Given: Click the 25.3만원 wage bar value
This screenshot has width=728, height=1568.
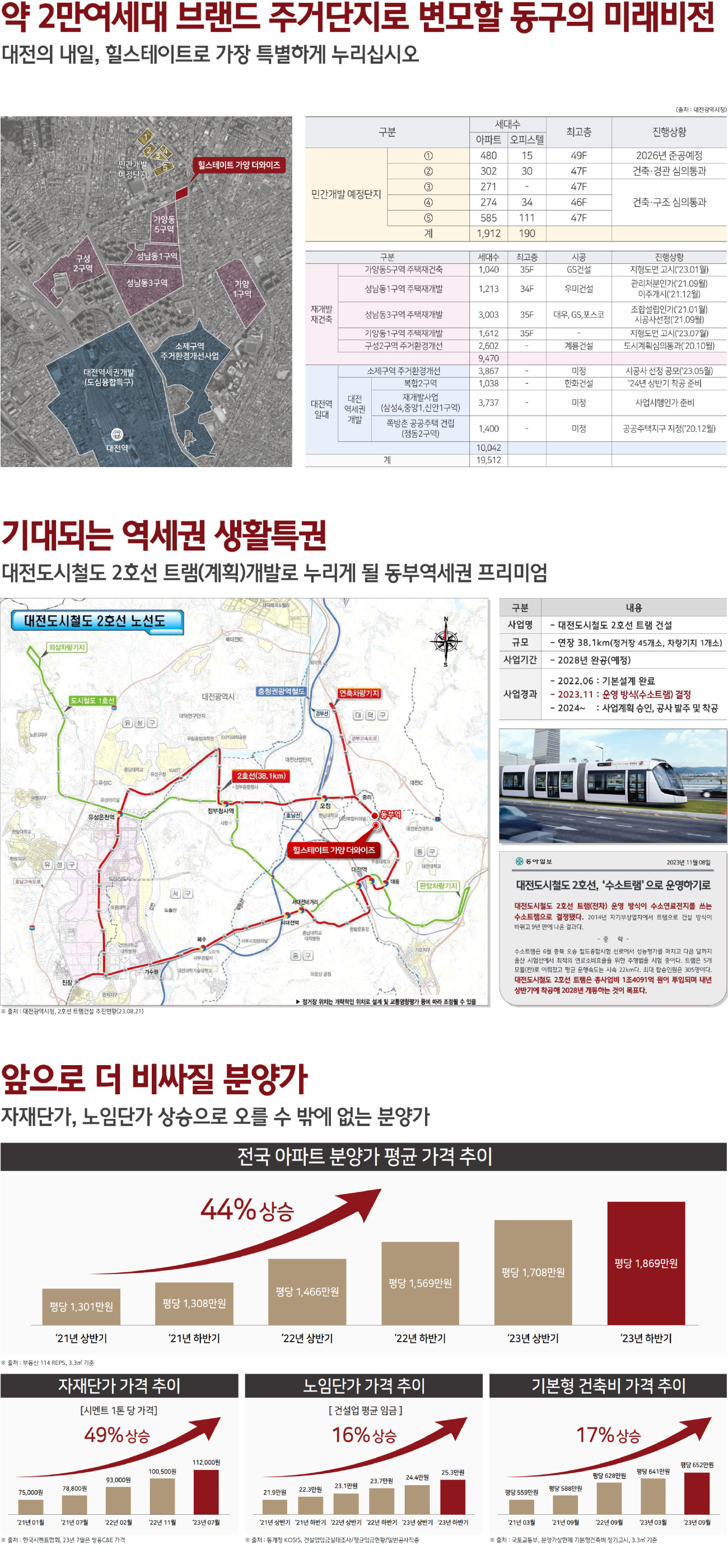Looking at the screenshot, I should coord(452,1472).
